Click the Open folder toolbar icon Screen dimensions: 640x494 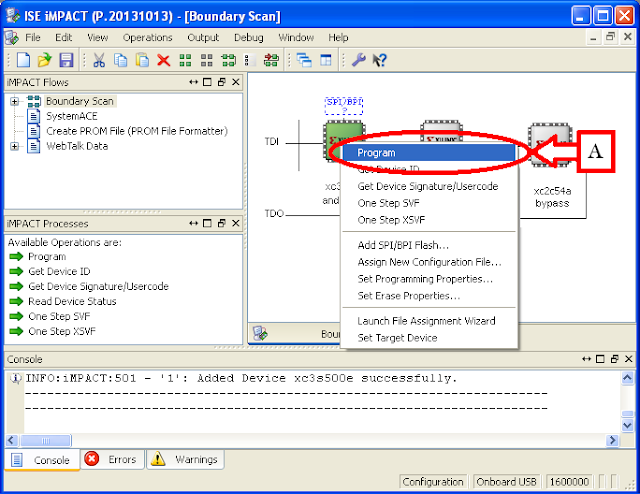[44, 60]
